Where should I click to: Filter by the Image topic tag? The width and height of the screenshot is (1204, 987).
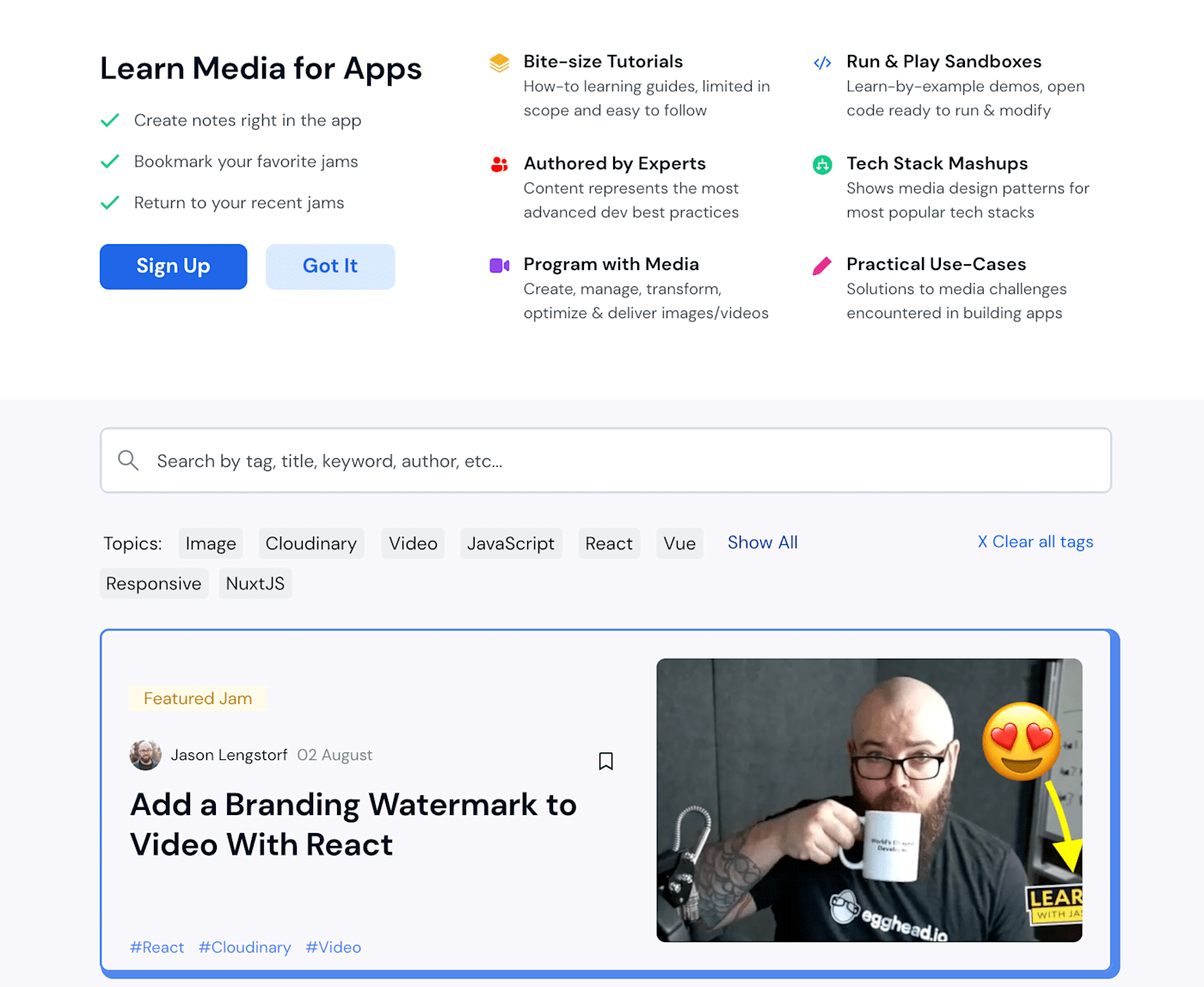(211, 543)
